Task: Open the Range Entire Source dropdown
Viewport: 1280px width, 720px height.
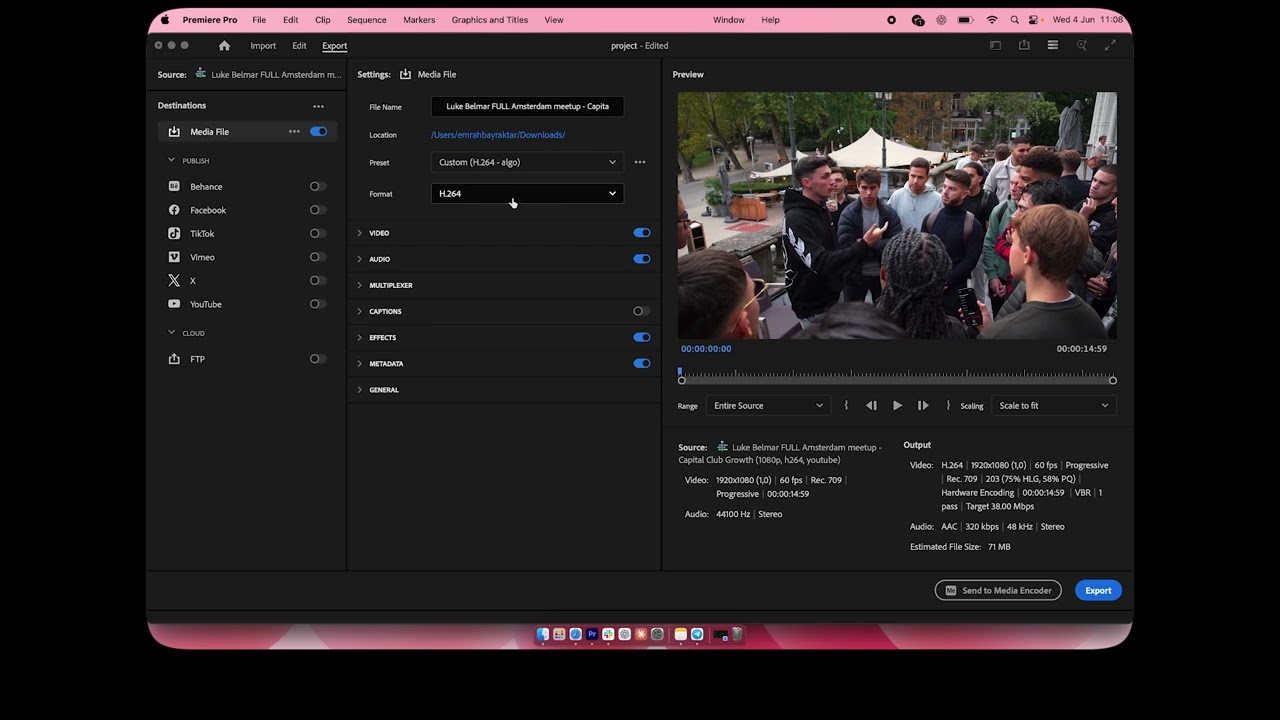Action: 767,406
